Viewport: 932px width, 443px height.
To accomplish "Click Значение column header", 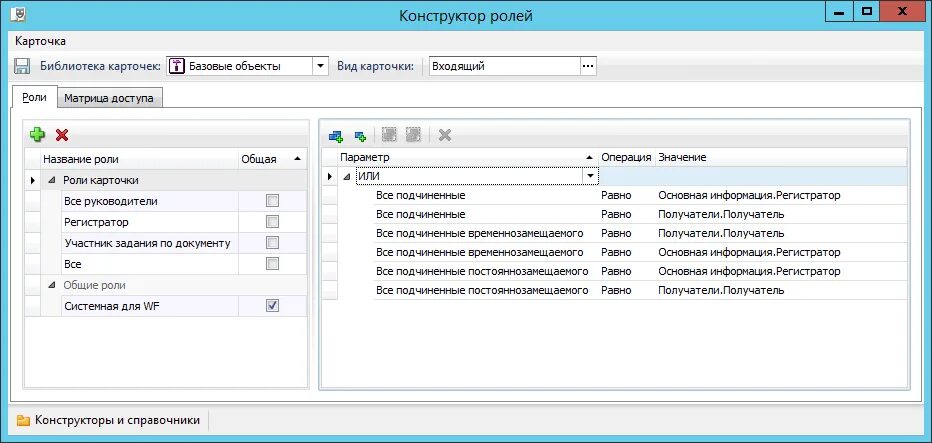I will pos(780,158).
